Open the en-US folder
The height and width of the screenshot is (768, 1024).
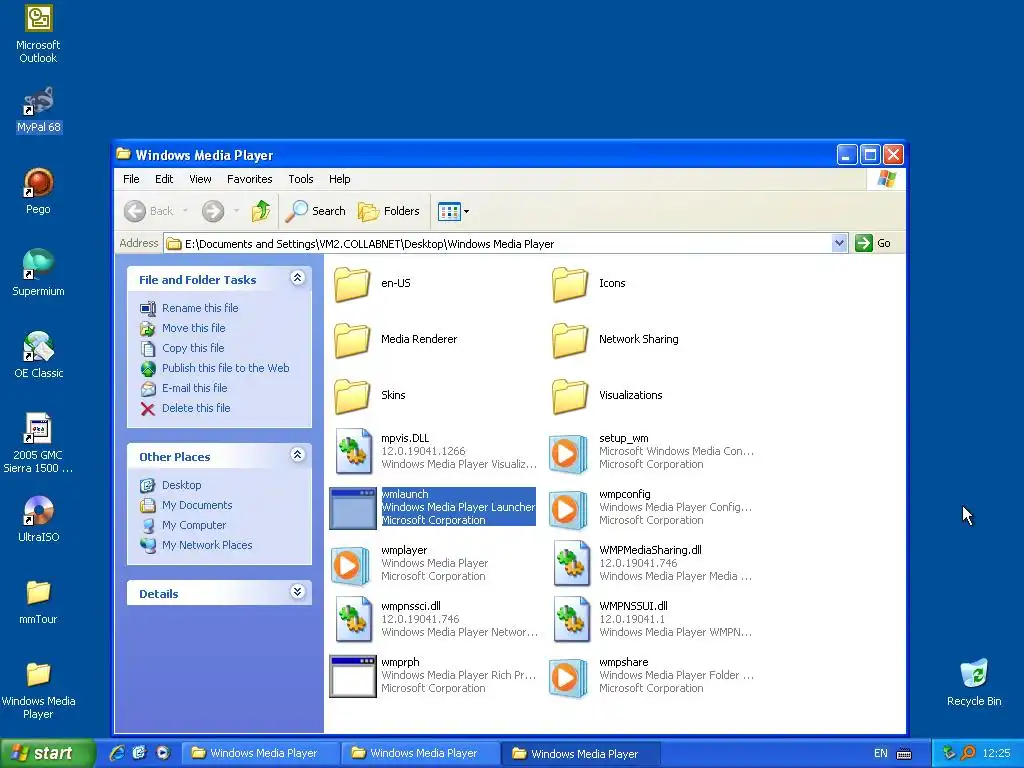[353, 283]
